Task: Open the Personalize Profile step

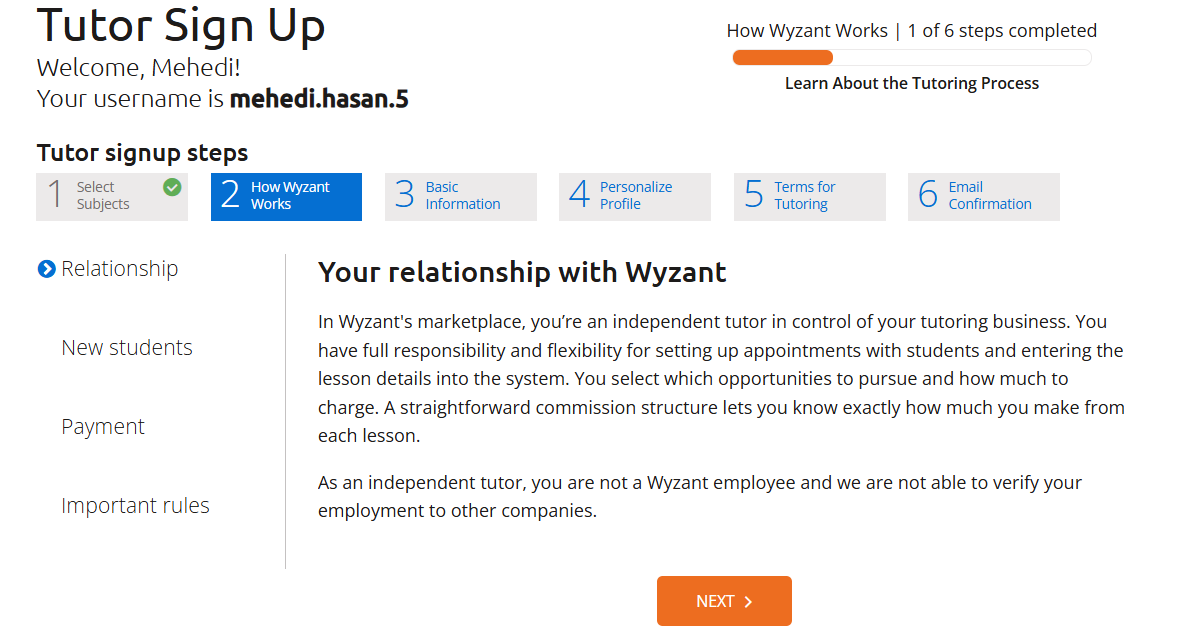Action: pyautogui.click(x=634, y=196)
